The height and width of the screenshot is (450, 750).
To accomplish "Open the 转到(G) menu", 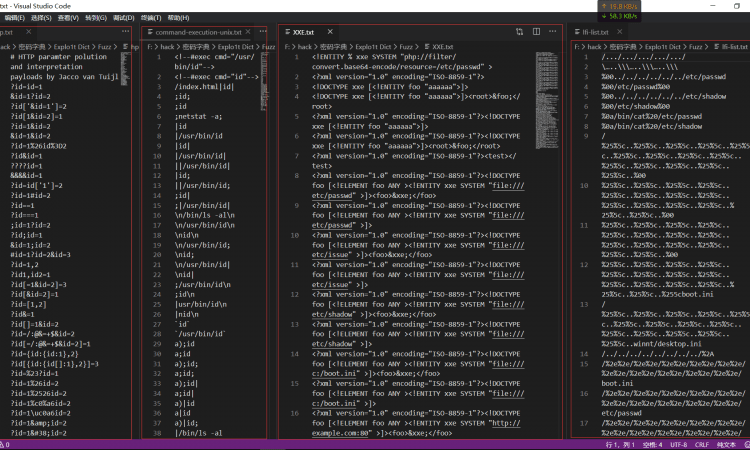I will [96, 18].
